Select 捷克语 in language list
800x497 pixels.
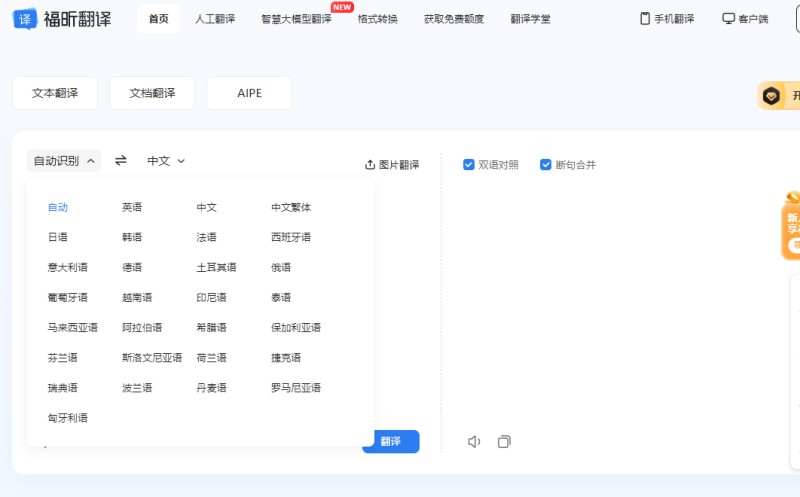coord(286,358)
